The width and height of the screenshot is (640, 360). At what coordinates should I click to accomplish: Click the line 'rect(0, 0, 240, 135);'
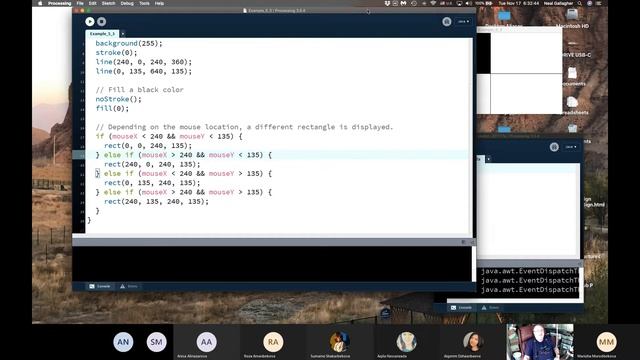[x=148, y=146]
